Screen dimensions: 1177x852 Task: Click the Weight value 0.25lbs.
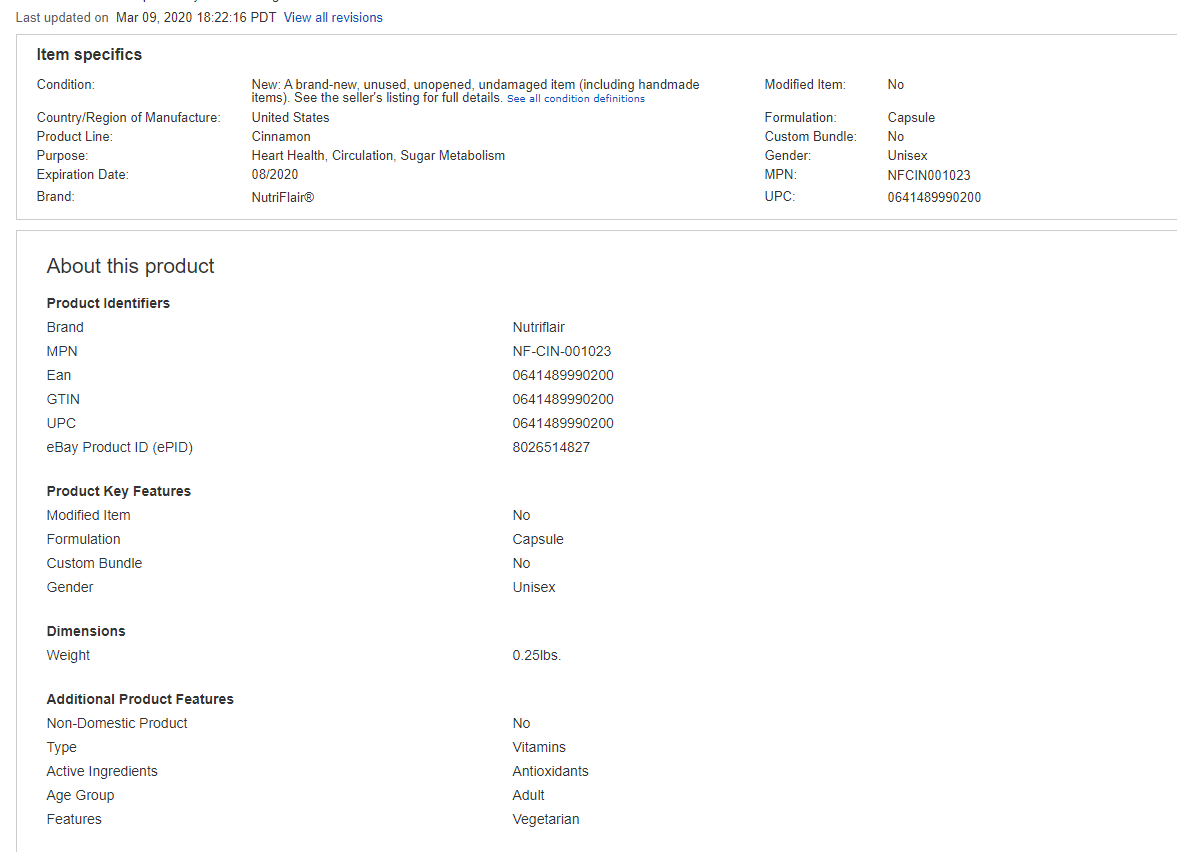click(x=537, y=655)
